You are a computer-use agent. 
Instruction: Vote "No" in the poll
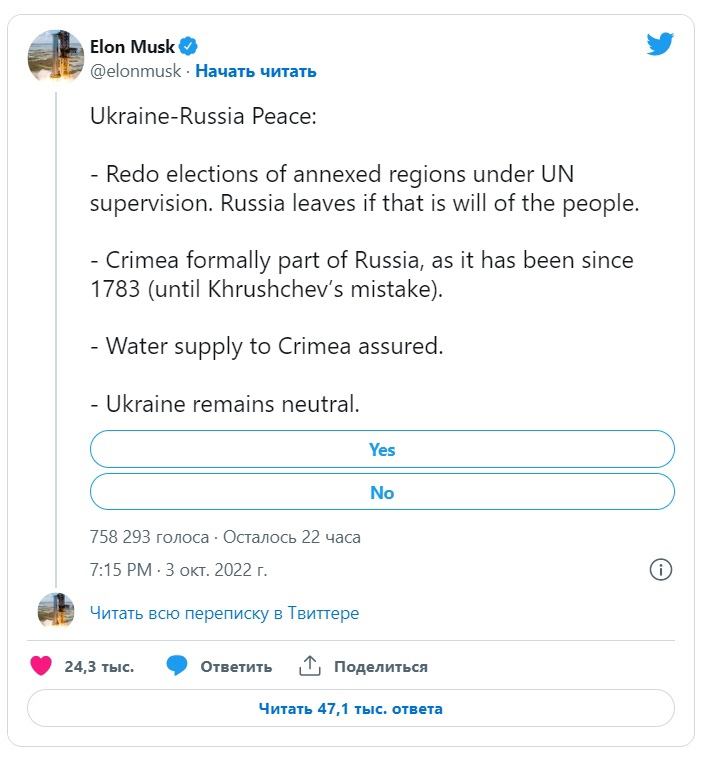[x=382, y=492]
